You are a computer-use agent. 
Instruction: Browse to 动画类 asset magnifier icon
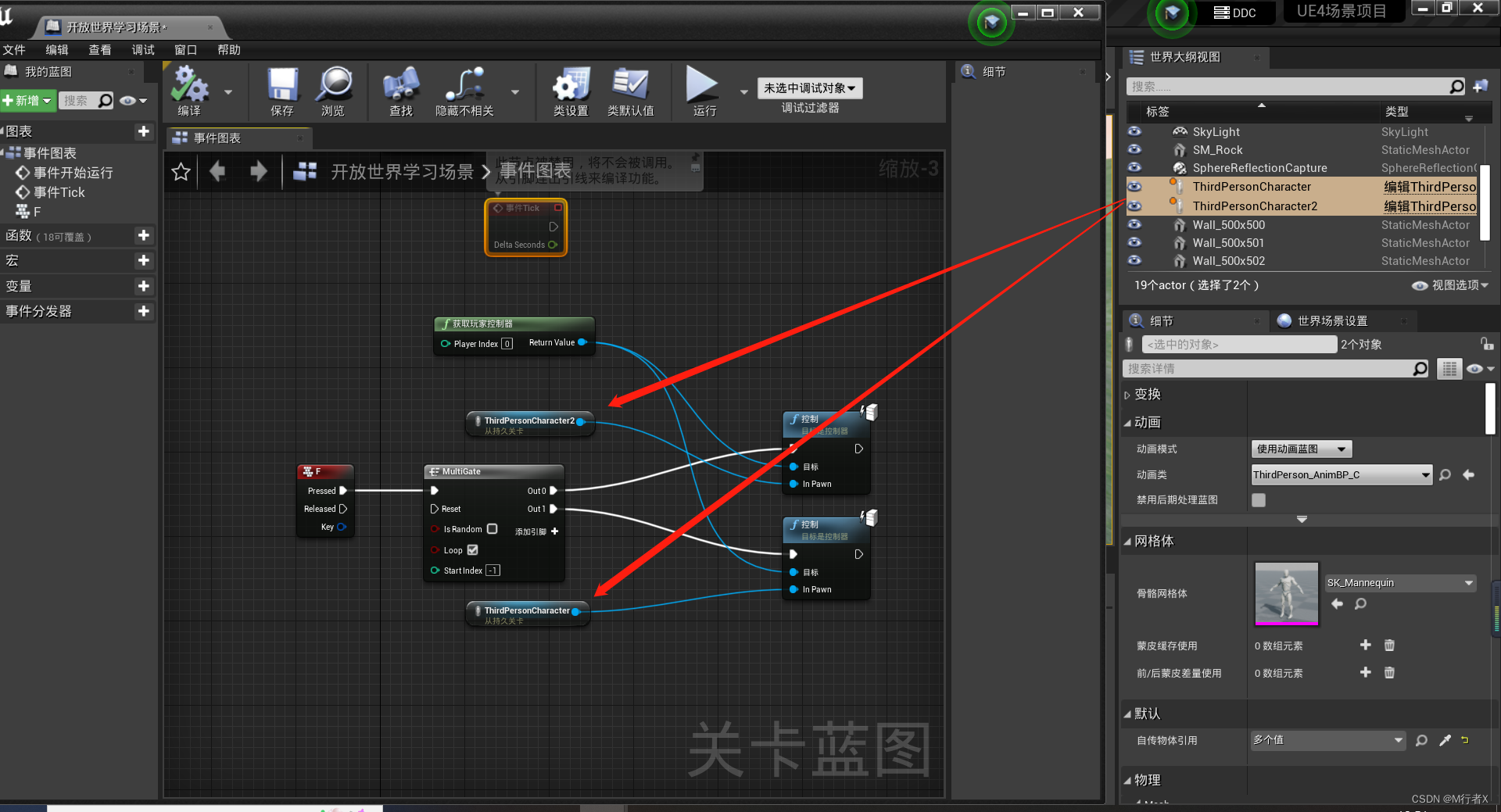click(1445, 474)
